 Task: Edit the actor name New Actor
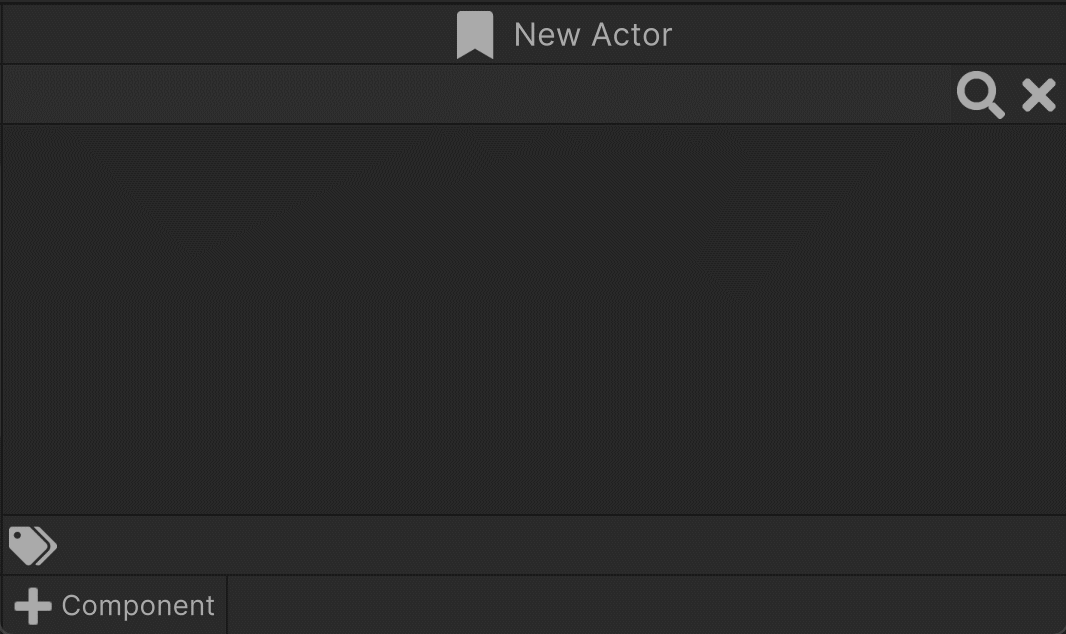593,35
